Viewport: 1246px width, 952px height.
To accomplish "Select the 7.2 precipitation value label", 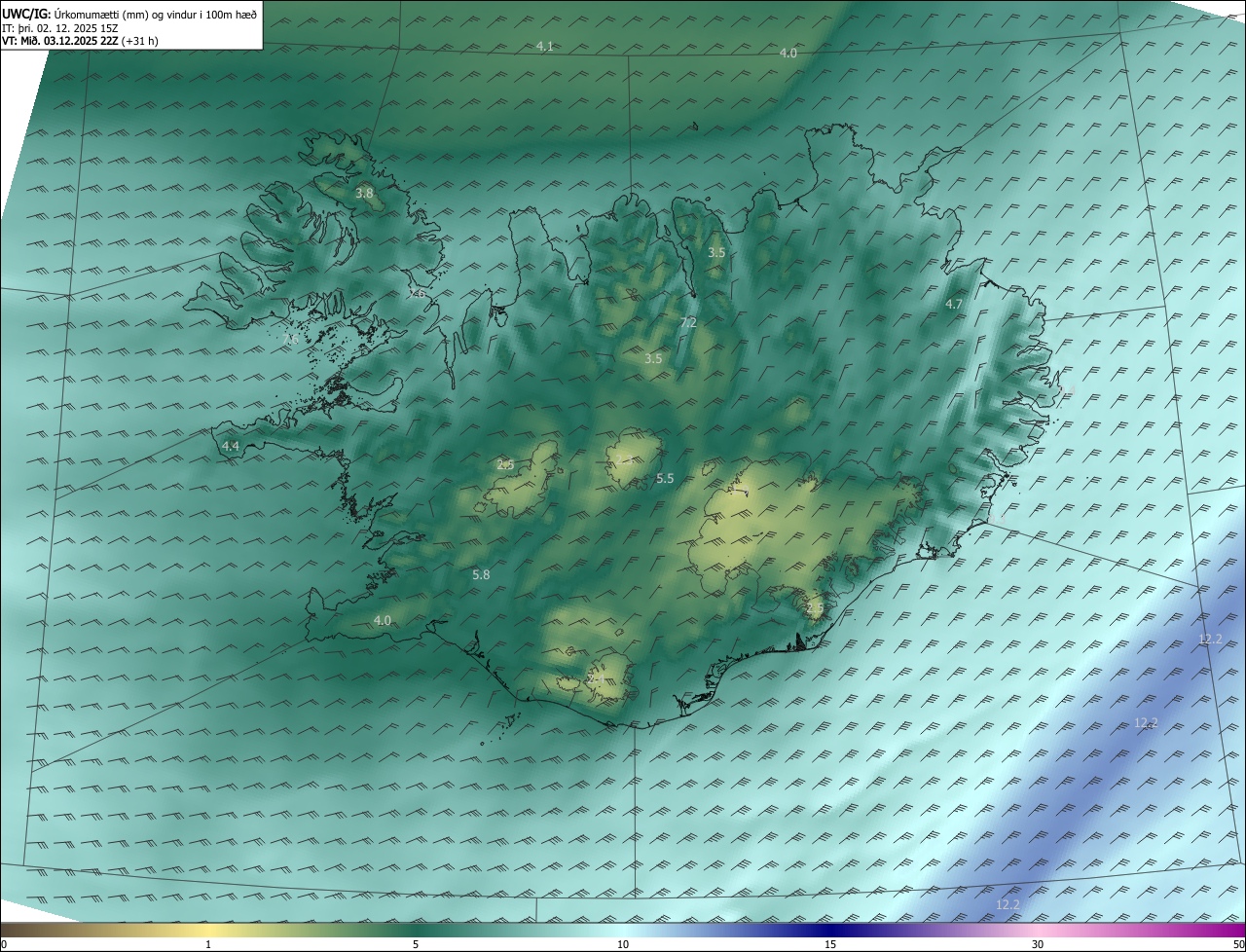I will (x=688, y=322).
